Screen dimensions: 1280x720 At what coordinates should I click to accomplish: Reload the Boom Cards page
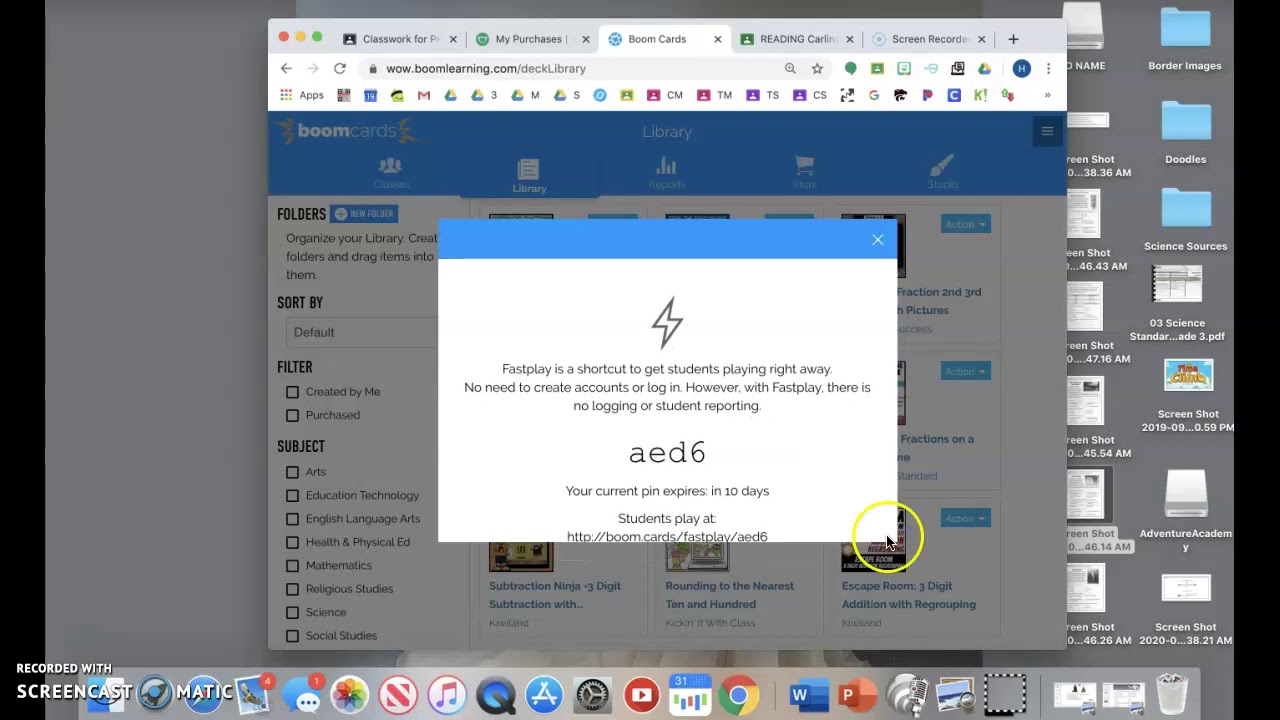click(x=340, y=68)
